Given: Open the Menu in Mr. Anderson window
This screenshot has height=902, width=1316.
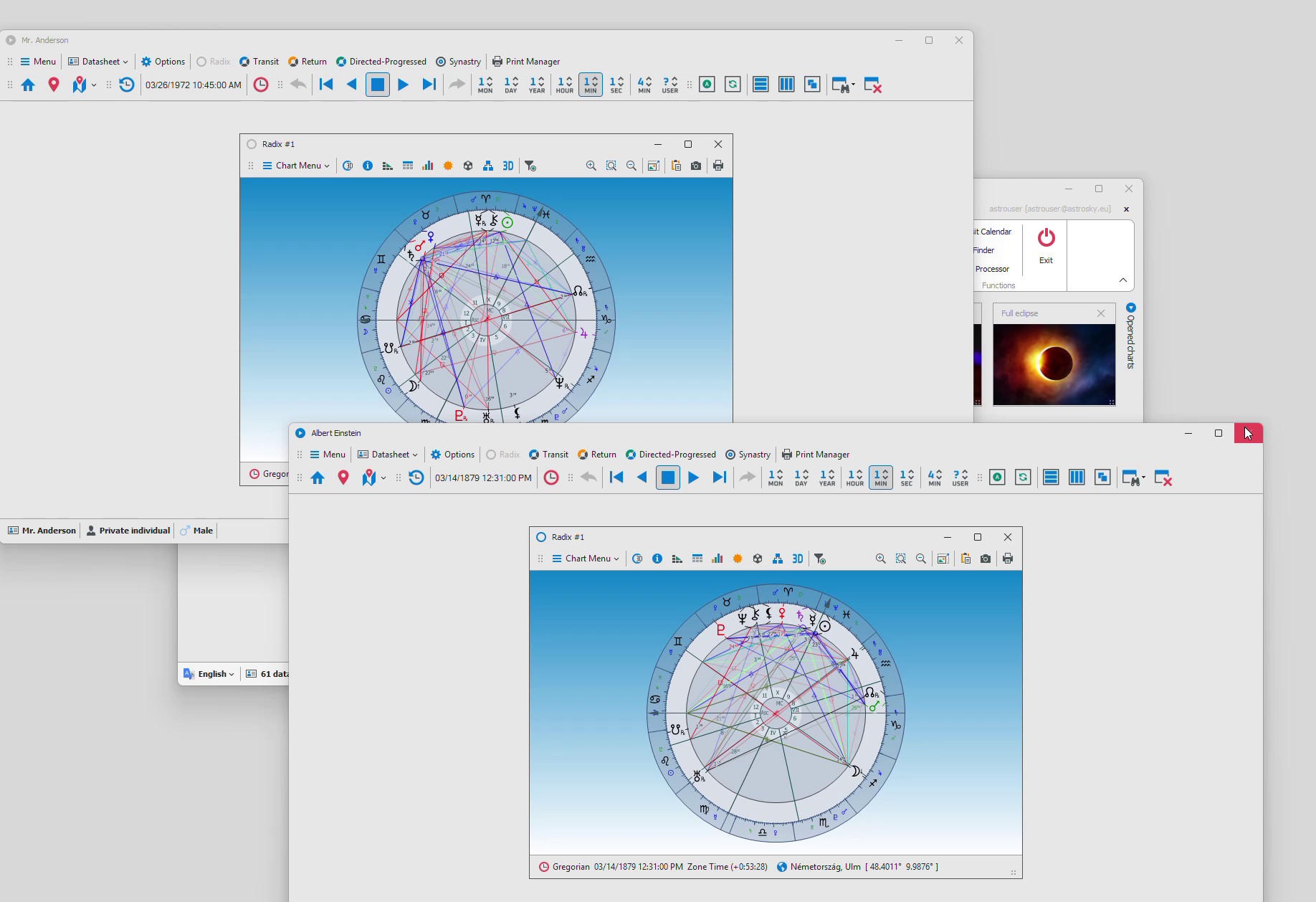Looking at the screenshot, I should click(x=38, y=62).
